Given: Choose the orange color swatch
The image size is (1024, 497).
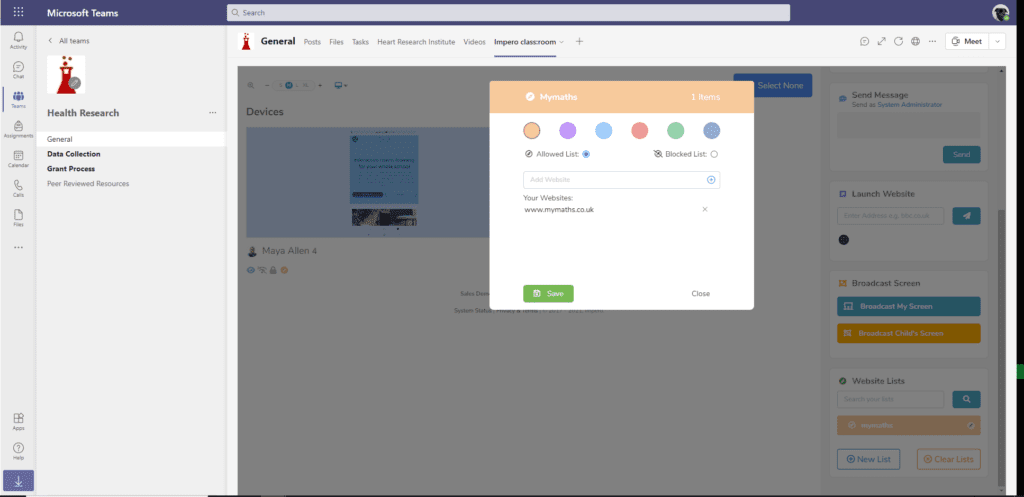Looking at the screenshot, I should pos(532,131).
